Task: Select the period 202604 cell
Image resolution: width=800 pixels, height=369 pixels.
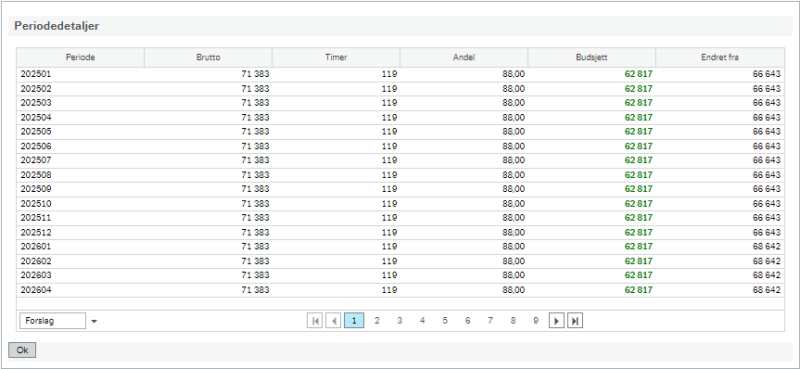Action: [81, 290]
